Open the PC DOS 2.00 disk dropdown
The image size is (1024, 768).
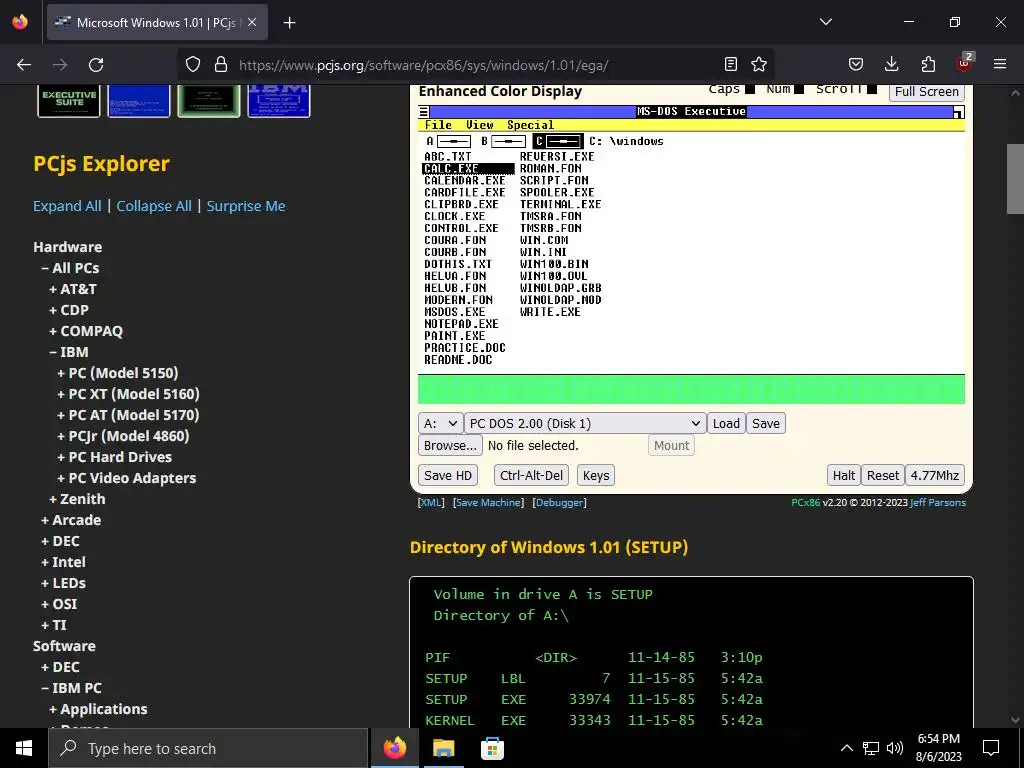coord(585,423)
